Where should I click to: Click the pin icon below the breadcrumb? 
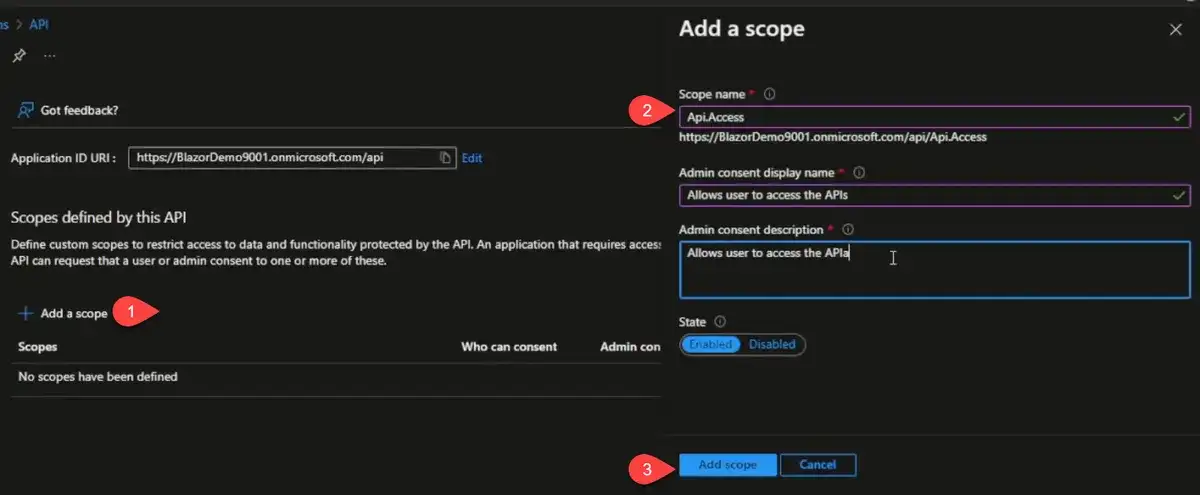point(18,56)
